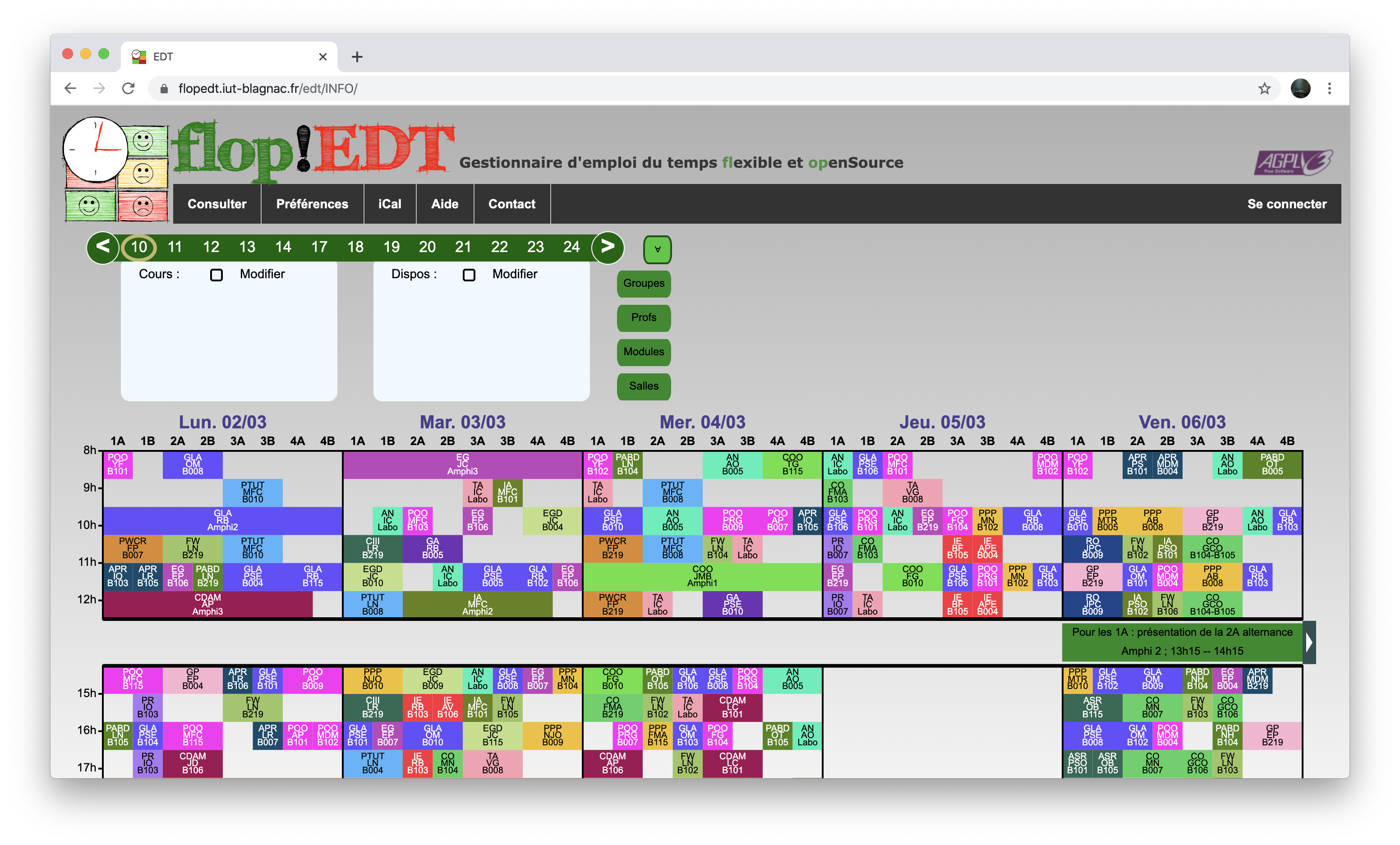Viewport: 1400px width, 845px height.
Task: Click Ven. 06/03 day header
Action: 1182,422
